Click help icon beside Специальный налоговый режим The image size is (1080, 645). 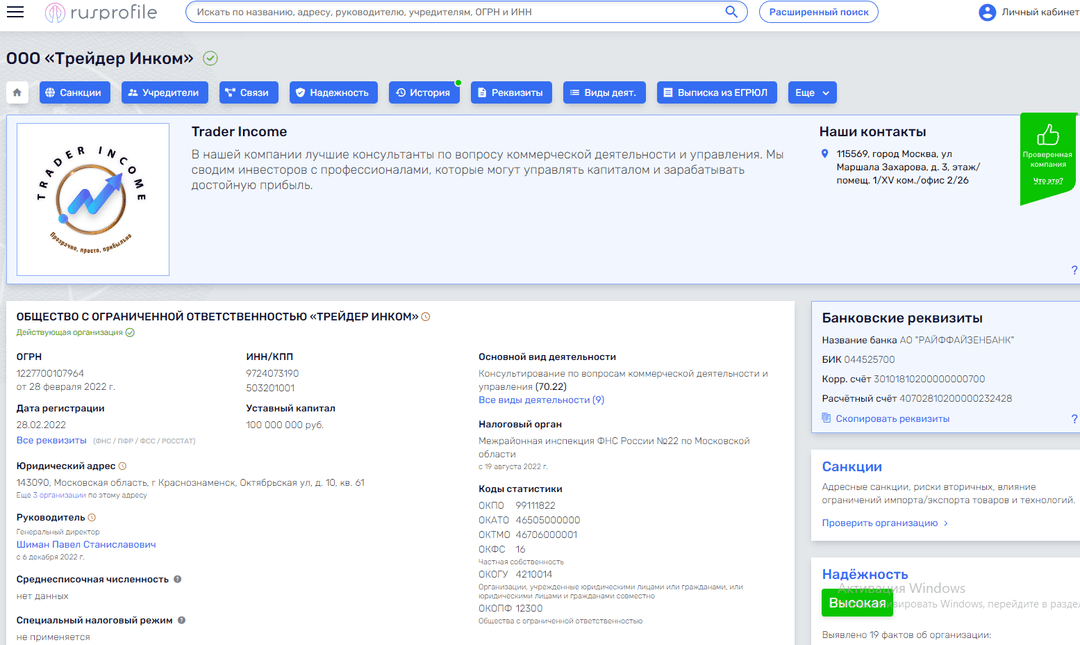pos(181,620)
